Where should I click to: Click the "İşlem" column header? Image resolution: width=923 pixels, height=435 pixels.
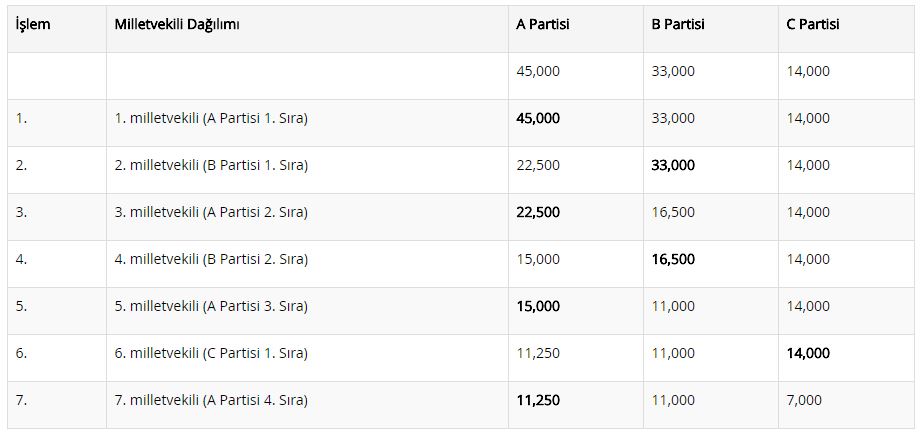point(33,24)
